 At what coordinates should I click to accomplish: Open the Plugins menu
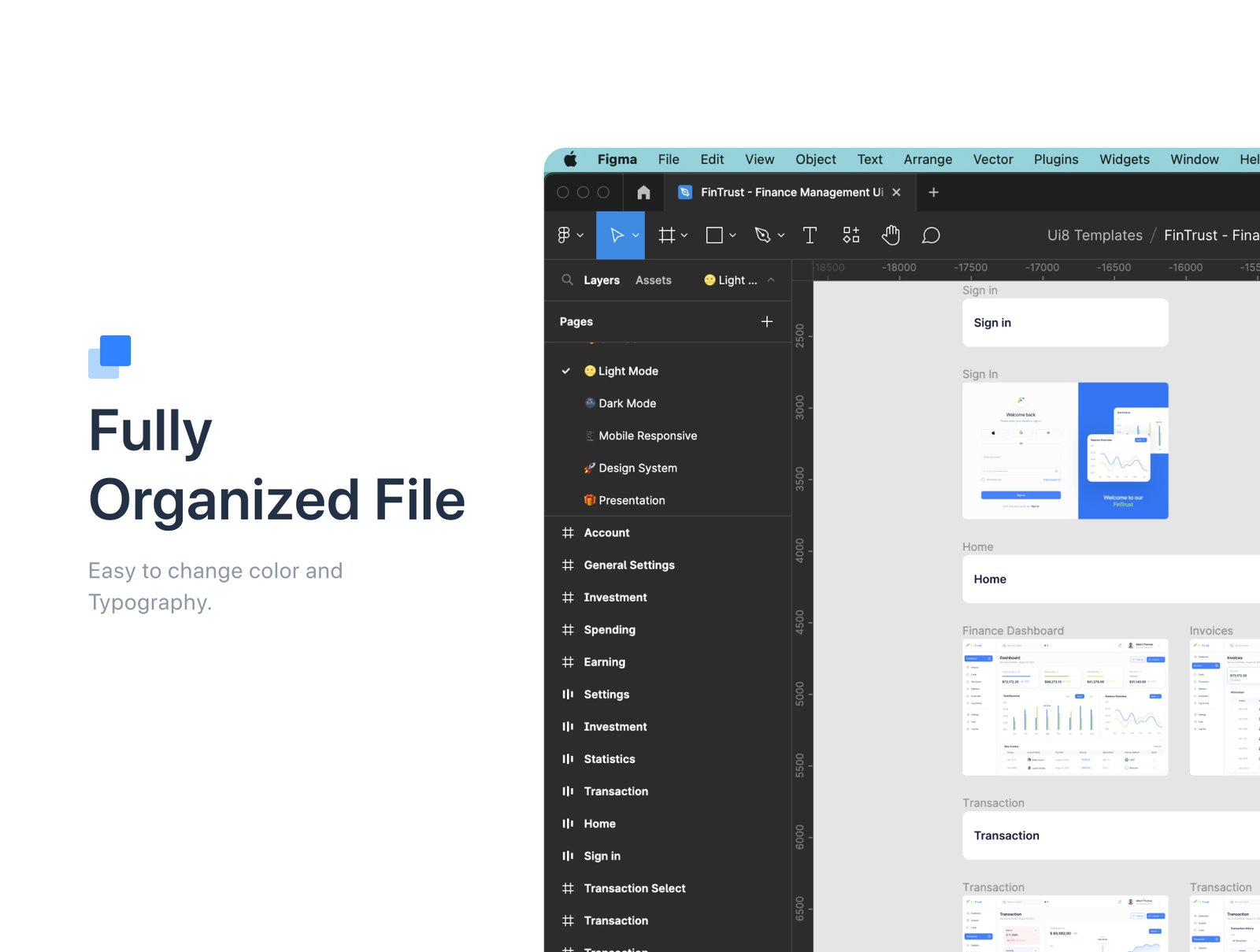click(1055, 159)
